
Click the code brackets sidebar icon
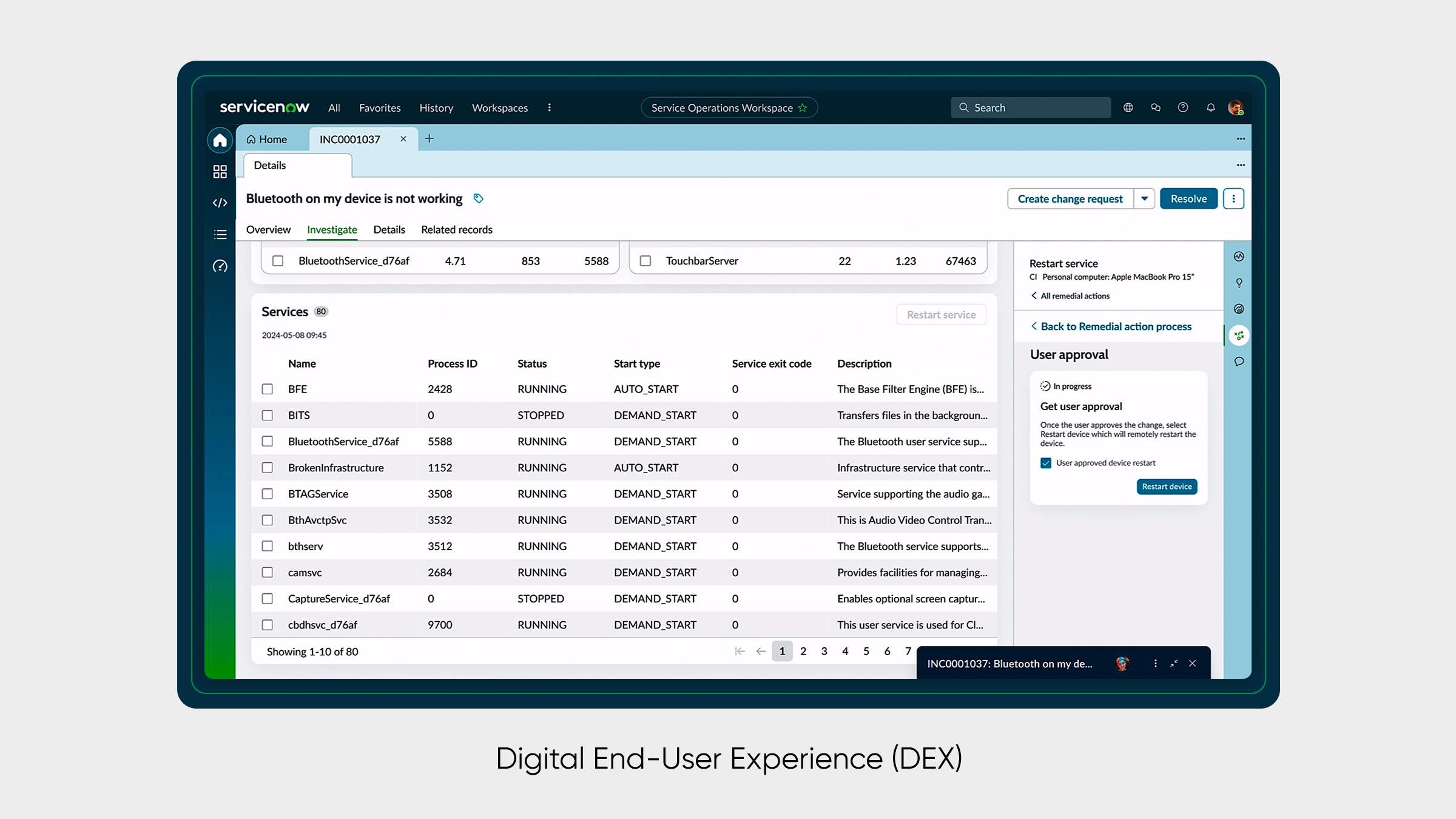[x=220, y=203]
